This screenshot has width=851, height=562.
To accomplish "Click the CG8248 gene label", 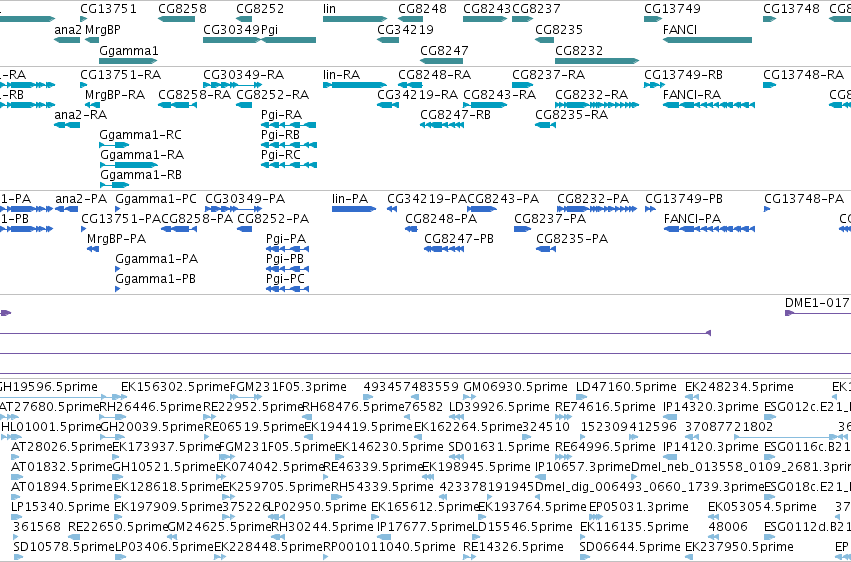I will pos(422,9).
